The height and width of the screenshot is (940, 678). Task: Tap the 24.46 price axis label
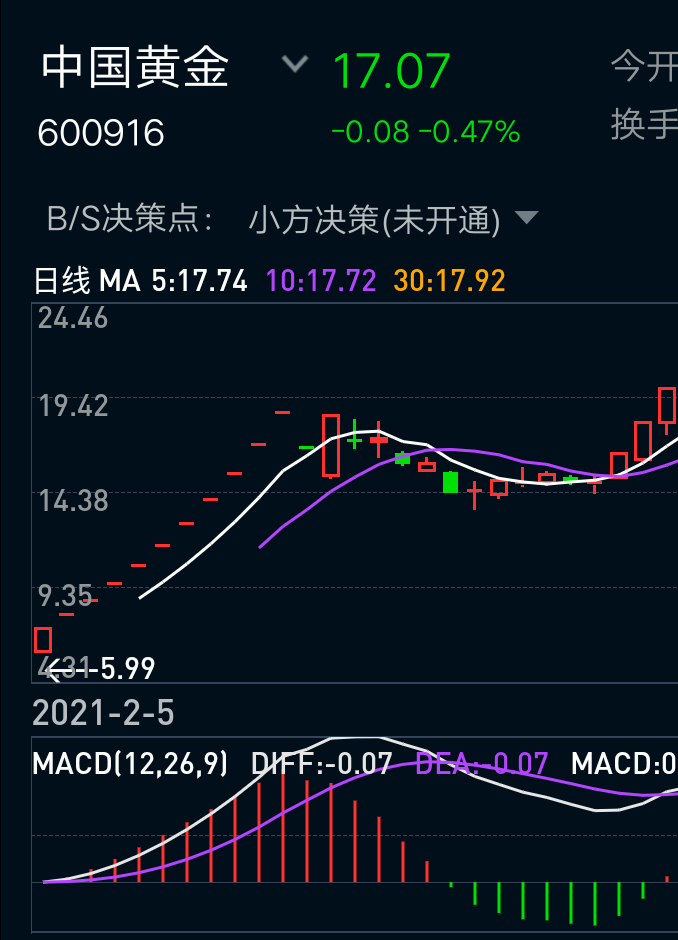click(x=73, y=318)
